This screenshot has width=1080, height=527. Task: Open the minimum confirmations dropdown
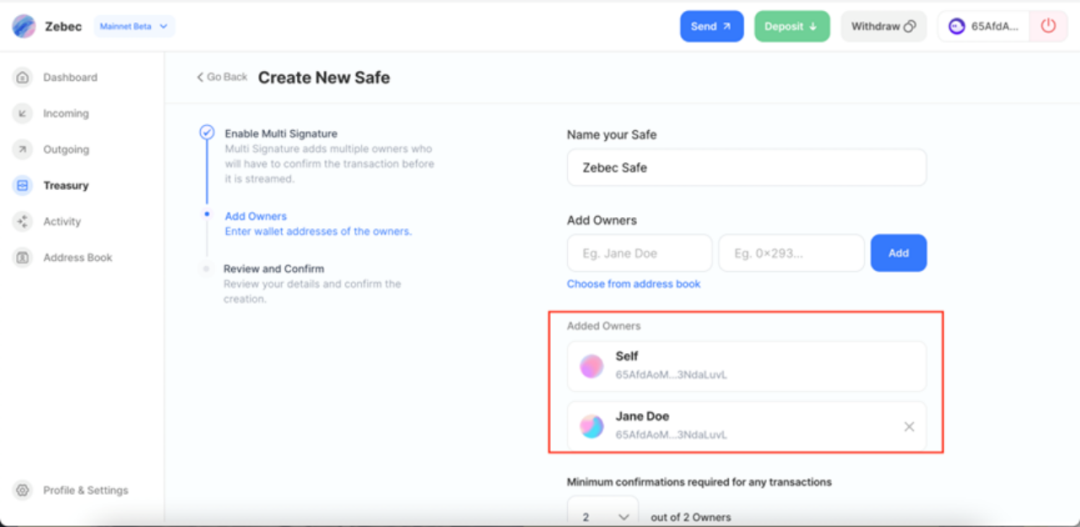click(x=603, y=516)
